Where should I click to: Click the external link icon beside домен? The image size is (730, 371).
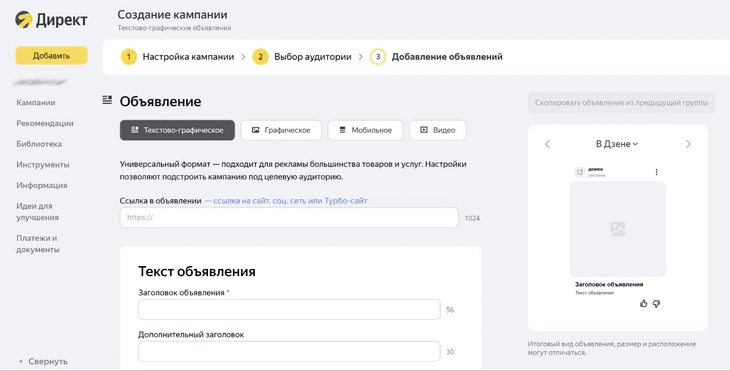pyautogui.click(x=580, y=172)
